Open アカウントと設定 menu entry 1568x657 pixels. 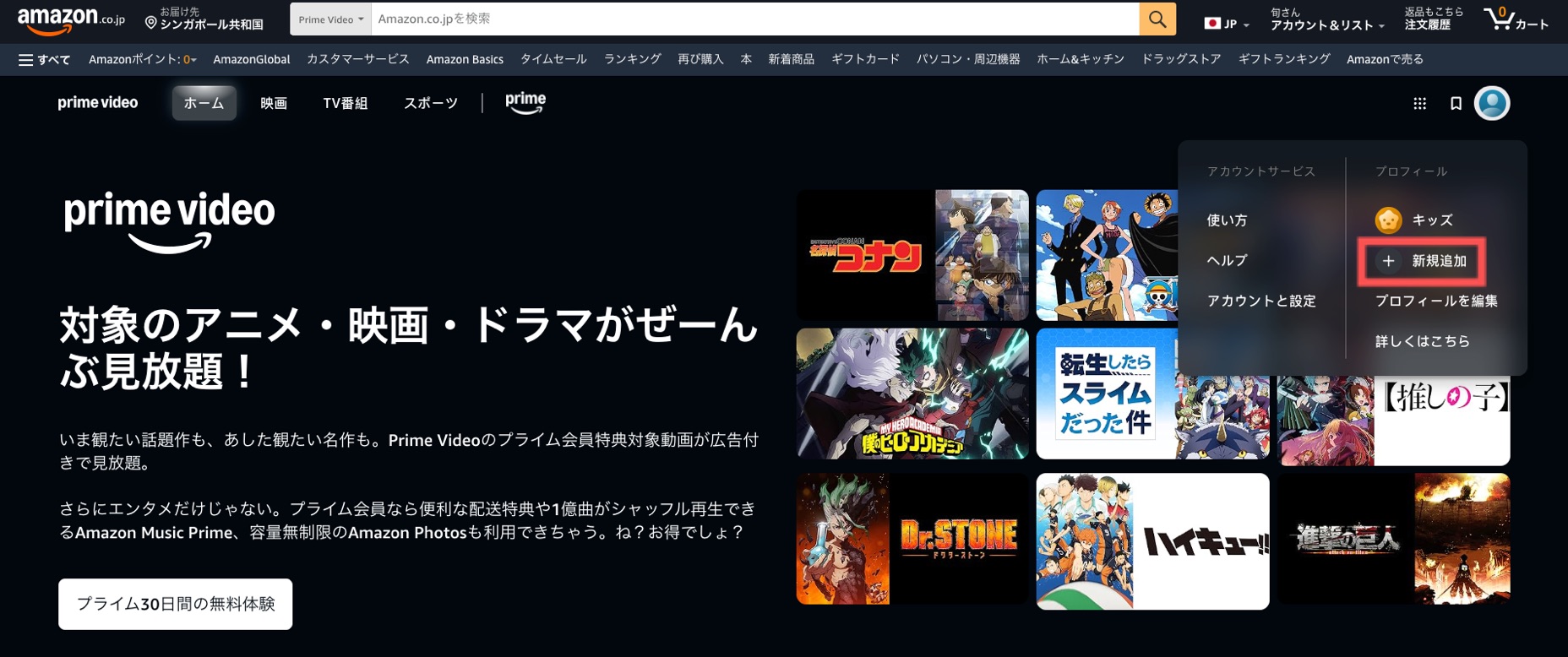(x=1261, y=301)
